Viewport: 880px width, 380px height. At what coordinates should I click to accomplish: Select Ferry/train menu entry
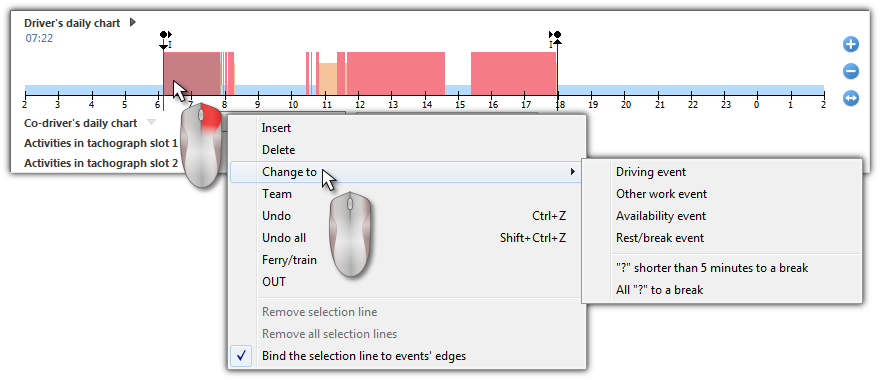click(289, 260)
